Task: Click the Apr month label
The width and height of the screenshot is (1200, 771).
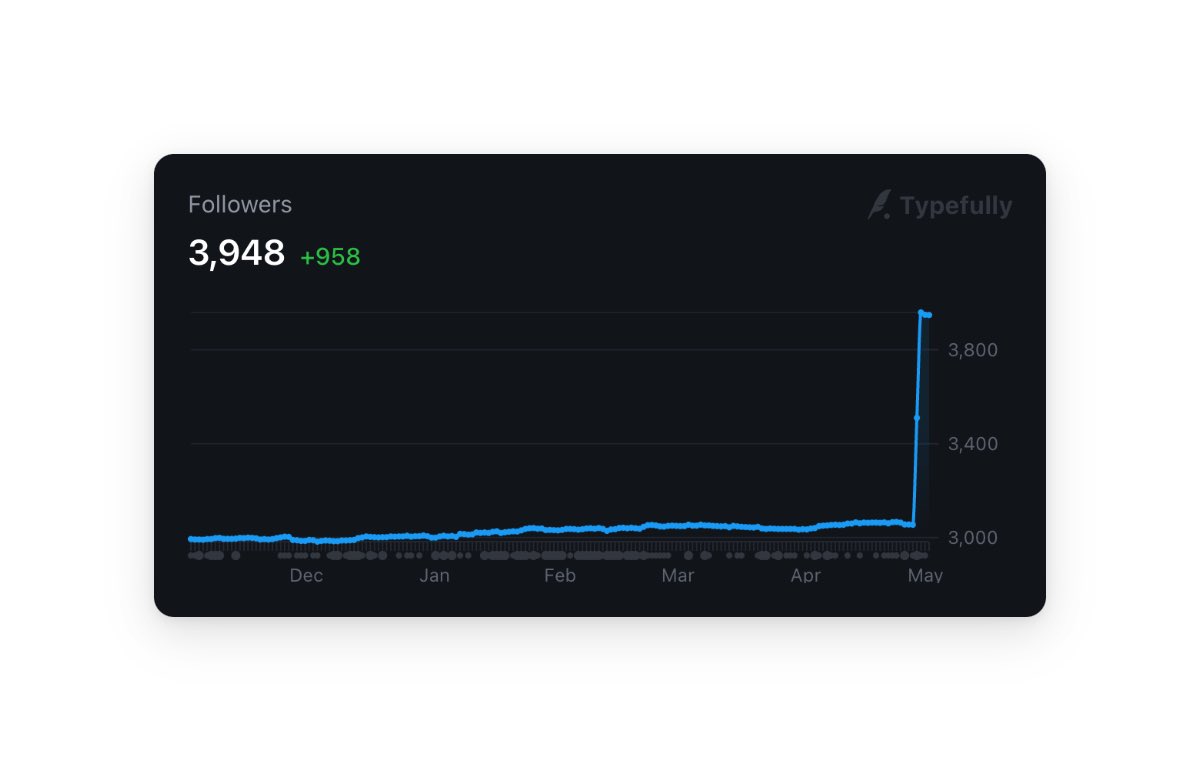Action: coord(806,576)
